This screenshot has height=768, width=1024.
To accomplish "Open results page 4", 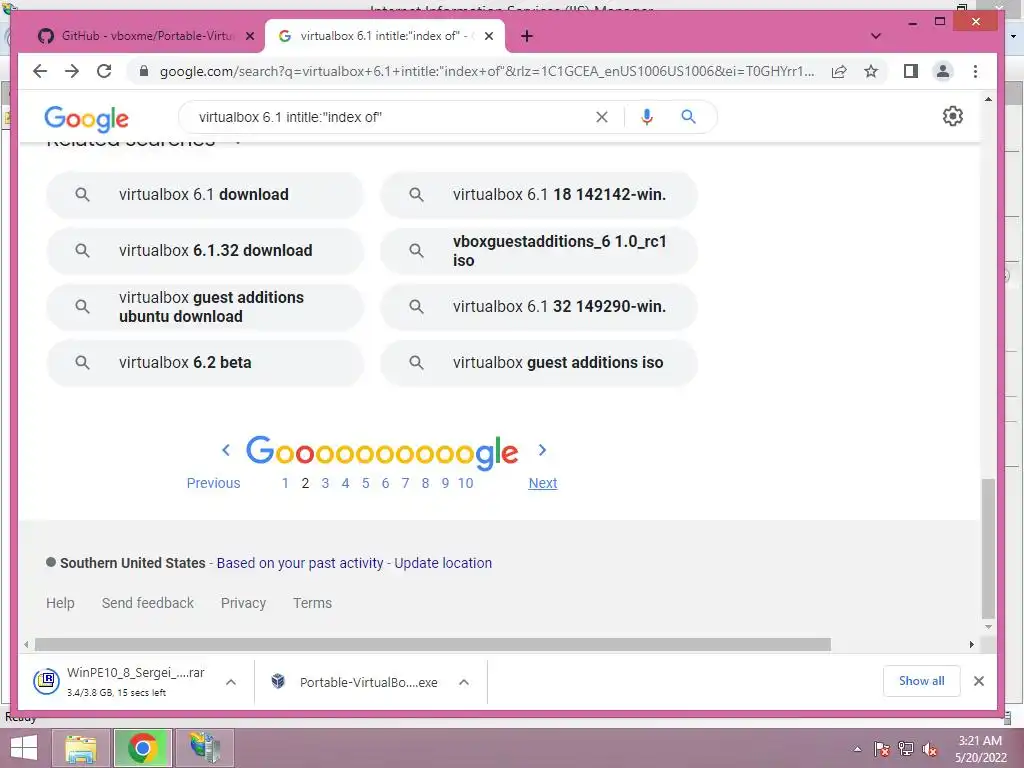I will tap(345, 483).
